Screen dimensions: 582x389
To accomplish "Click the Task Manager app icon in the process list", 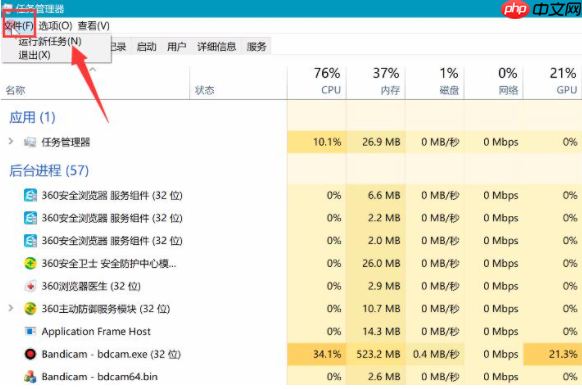I will pyautogui.click(x=30, y=142).
